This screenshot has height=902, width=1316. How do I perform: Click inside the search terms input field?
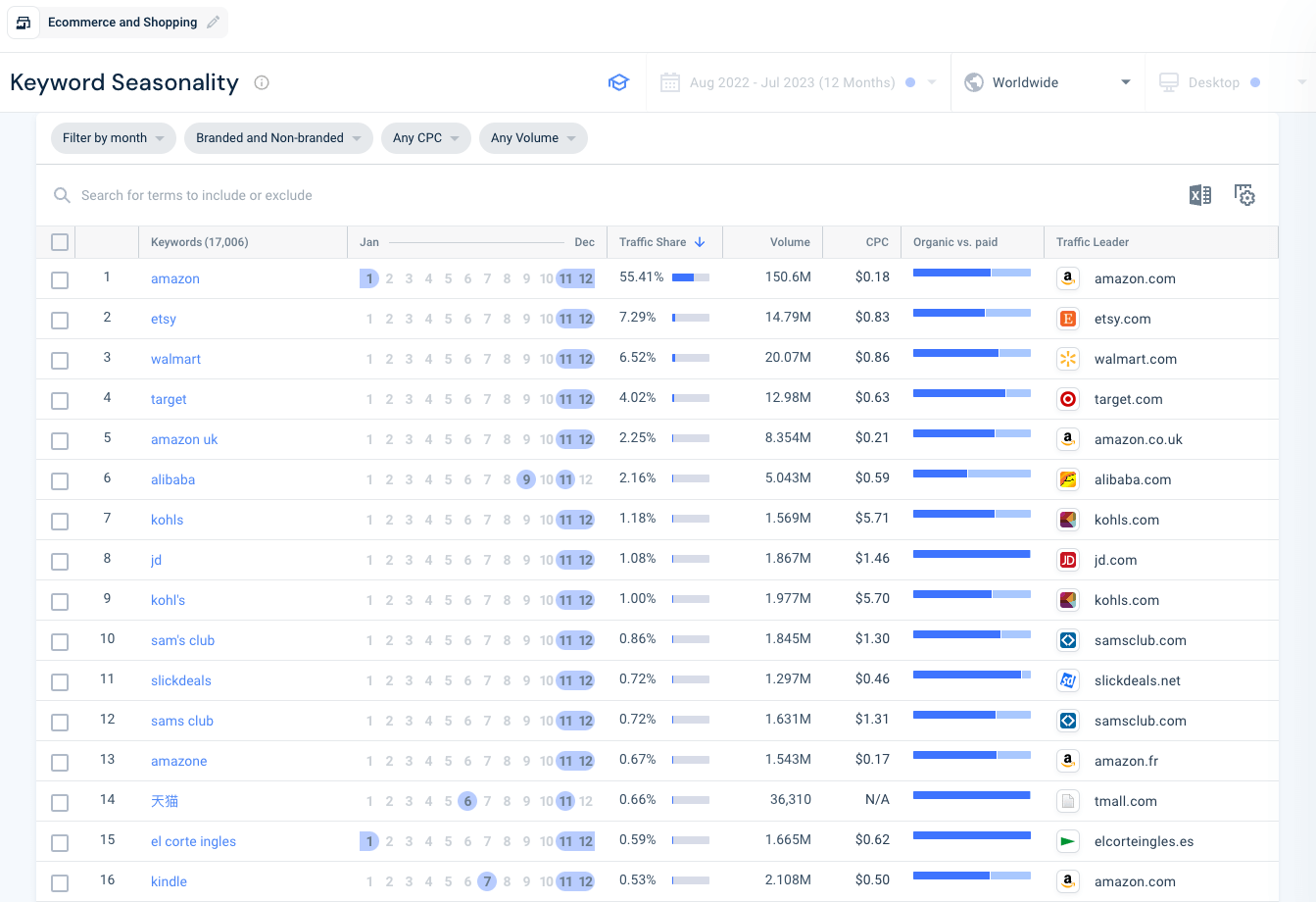[294, 195]
